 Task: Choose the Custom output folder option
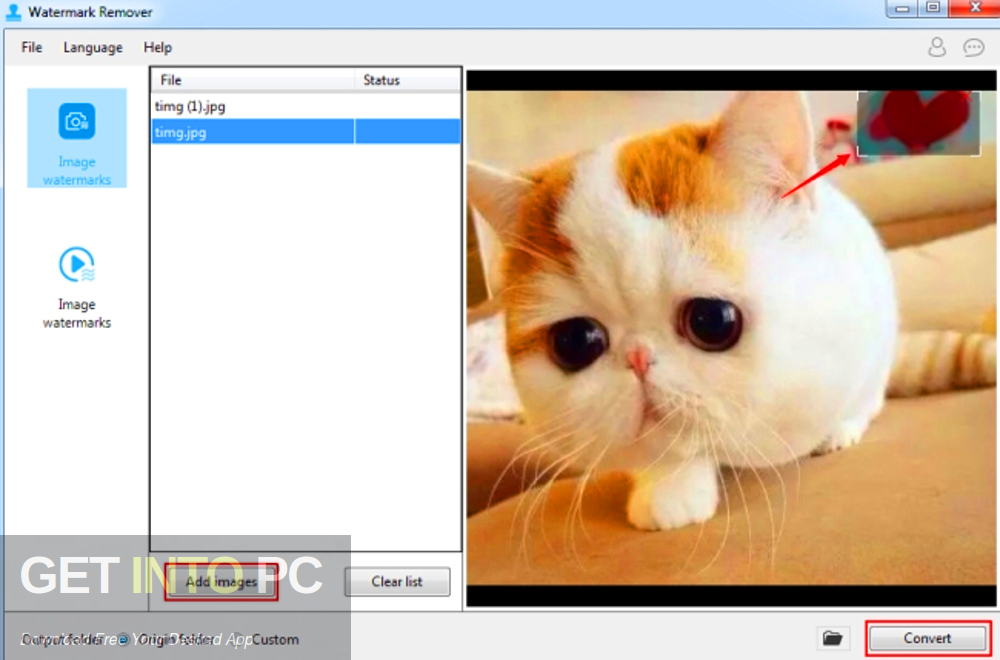tap(268, 639)
